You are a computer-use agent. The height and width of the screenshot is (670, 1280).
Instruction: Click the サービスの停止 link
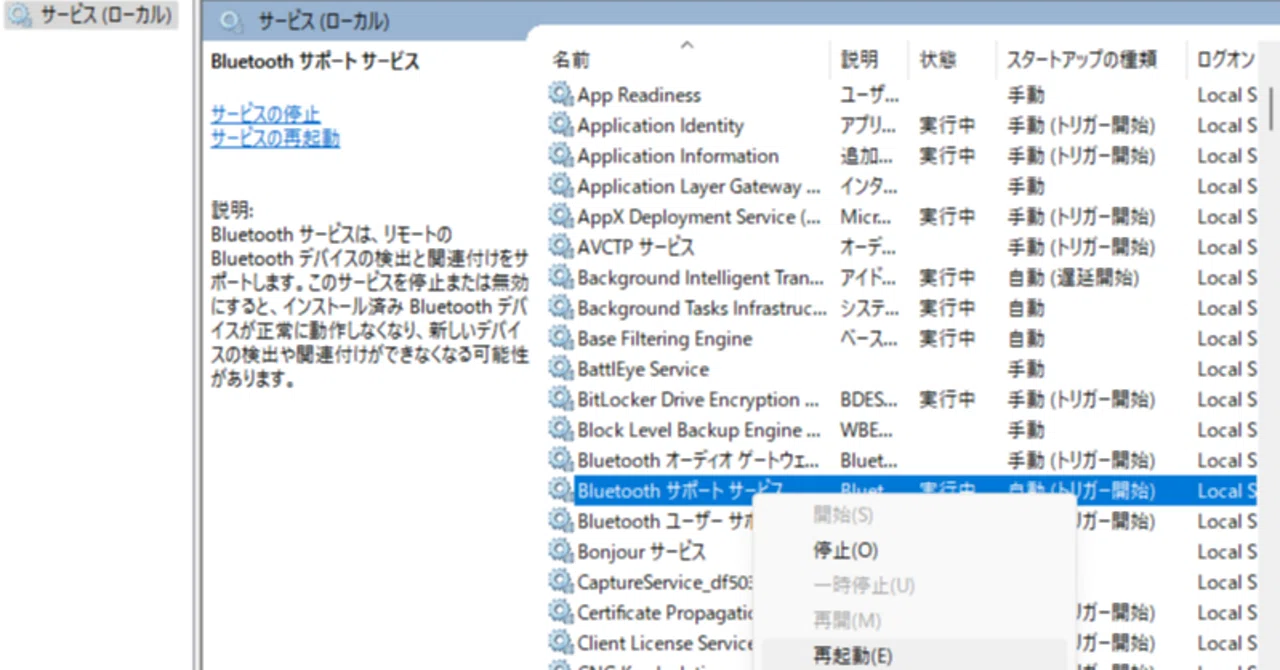pos(265,113)
